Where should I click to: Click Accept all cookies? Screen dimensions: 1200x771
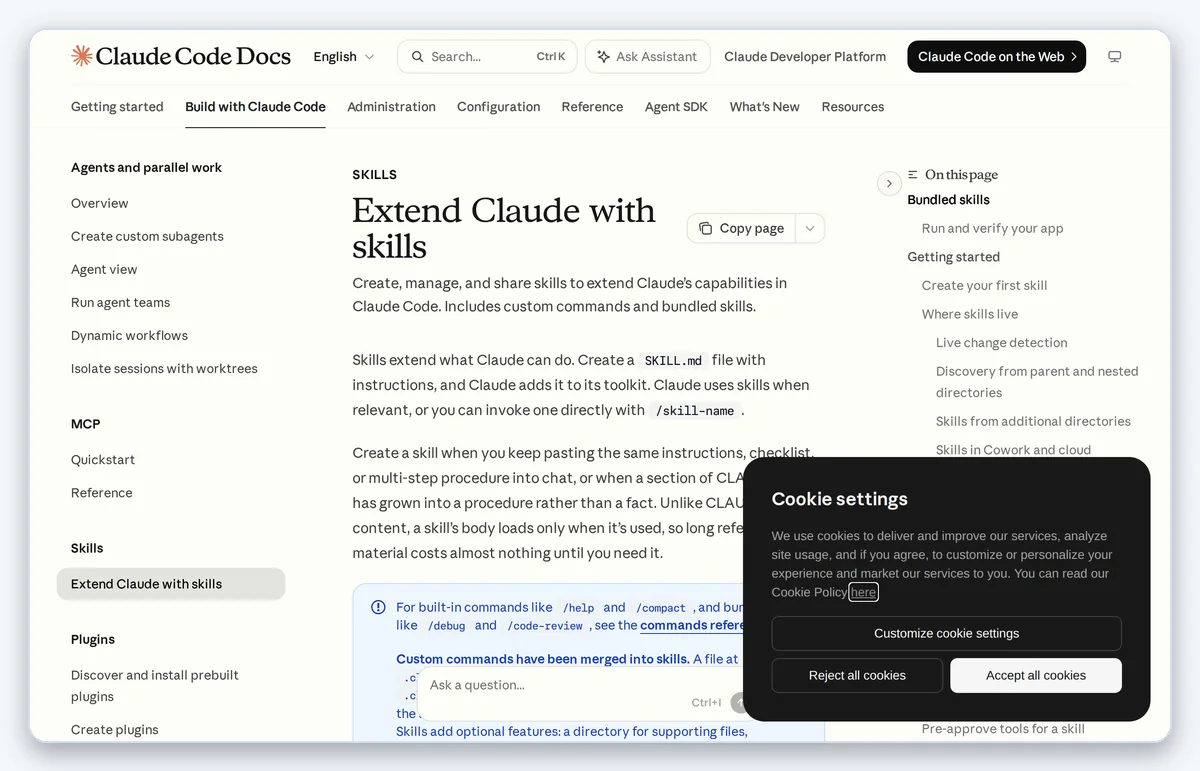(1036, 675)
